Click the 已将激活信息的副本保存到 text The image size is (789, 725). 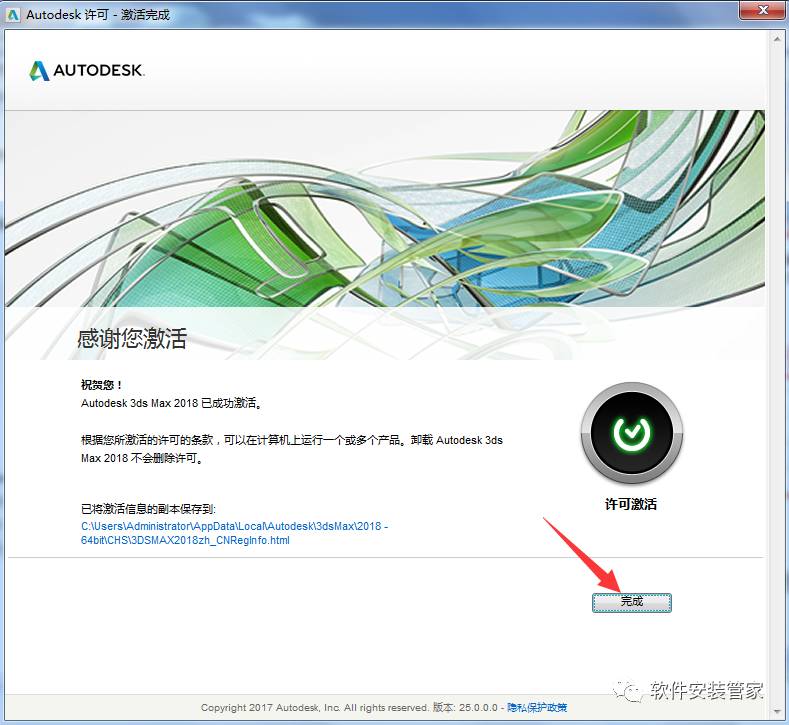tap(148, 509)
